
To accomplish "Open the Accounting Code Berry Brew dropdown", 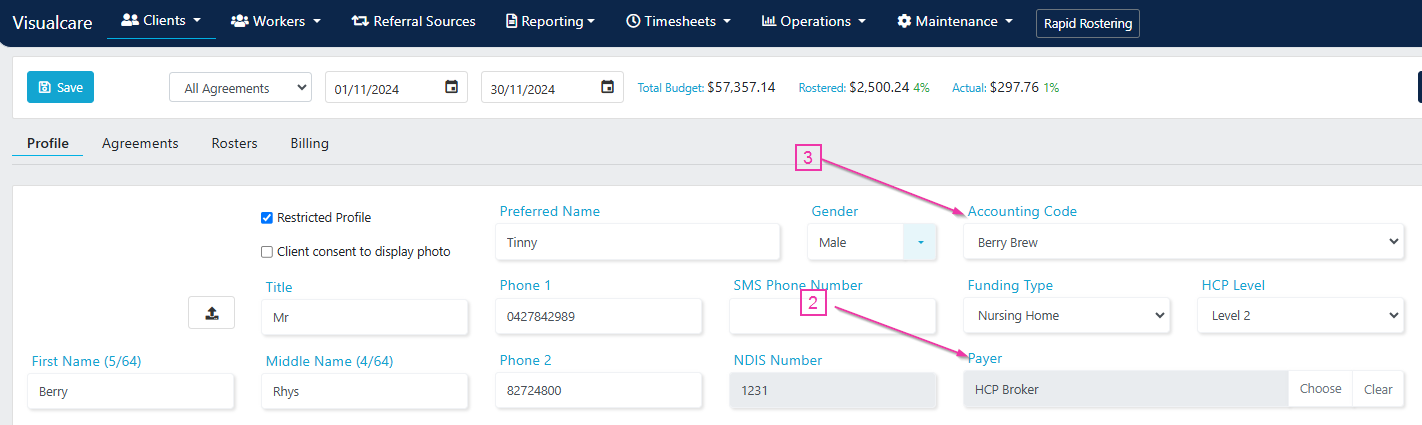I will point(1184,242).
